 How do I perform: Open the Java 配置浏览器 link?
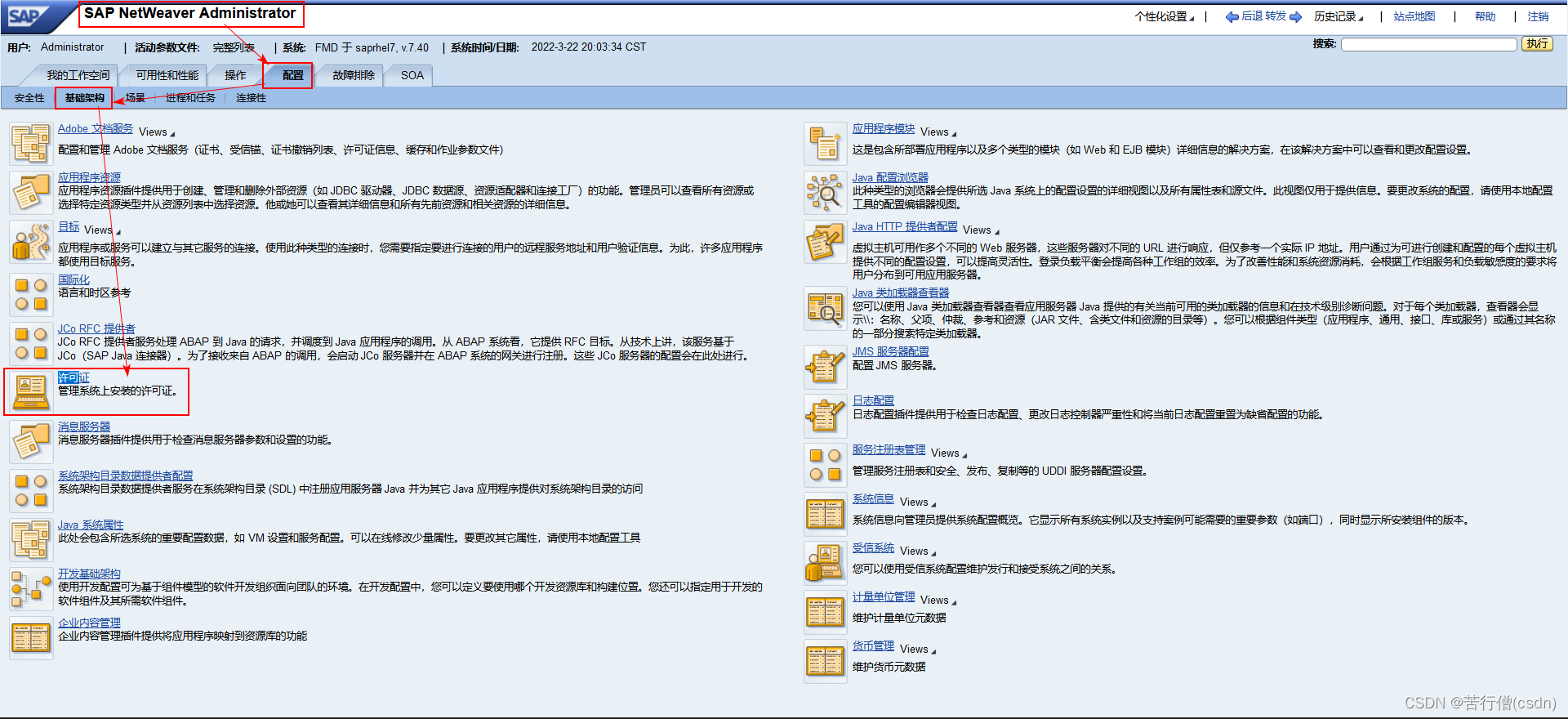click(890, 177)
